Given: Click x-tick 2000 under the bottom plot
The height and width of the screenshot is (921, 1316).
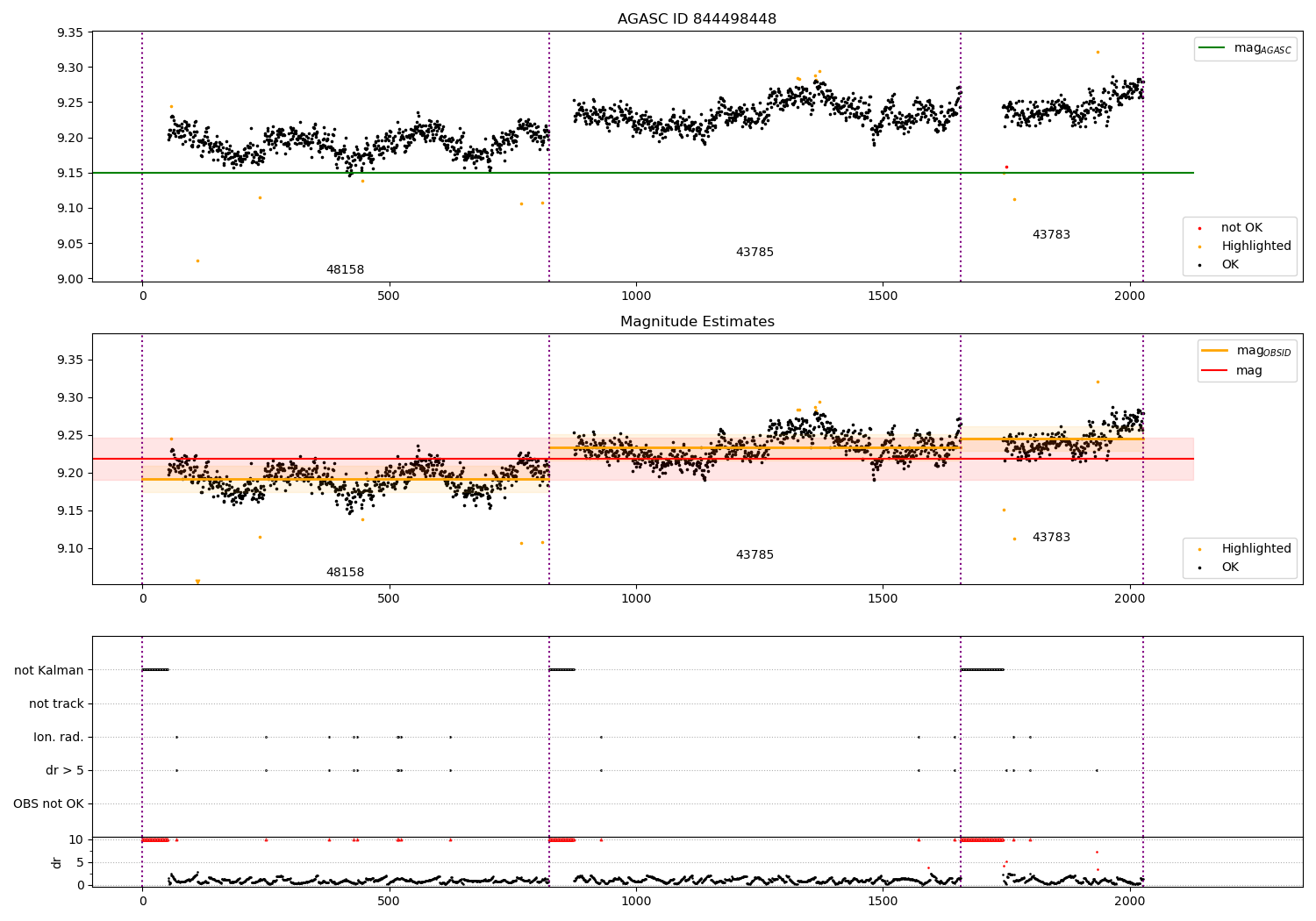Looking at the screenshot, I should (x=1129, y=901).
